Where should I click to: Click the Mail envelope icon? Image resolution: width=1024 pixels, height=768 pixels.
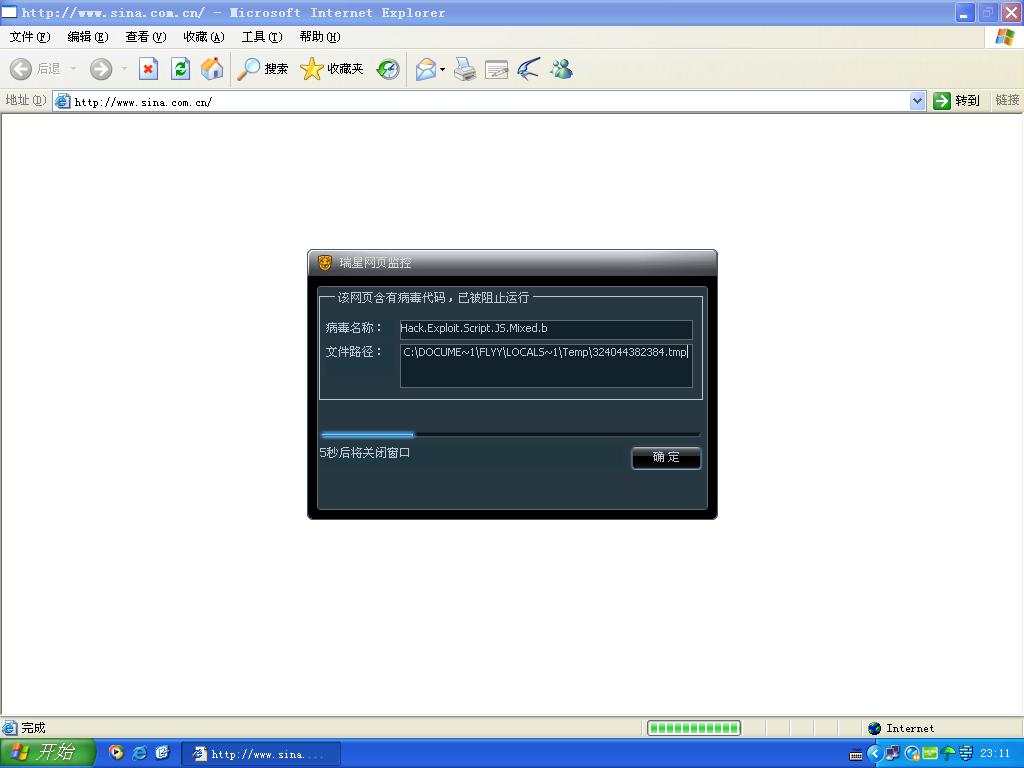tap(426, 69)
